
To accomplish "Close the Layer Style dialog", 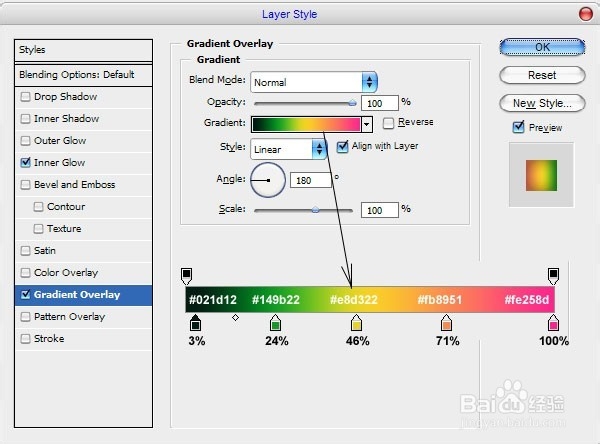I will 585,14.
